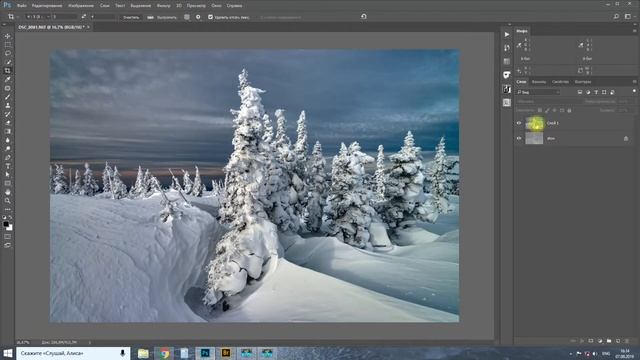Select the History Brush tool
The height and width of the screenshot is (360, 640).
(x=8, y=114)
